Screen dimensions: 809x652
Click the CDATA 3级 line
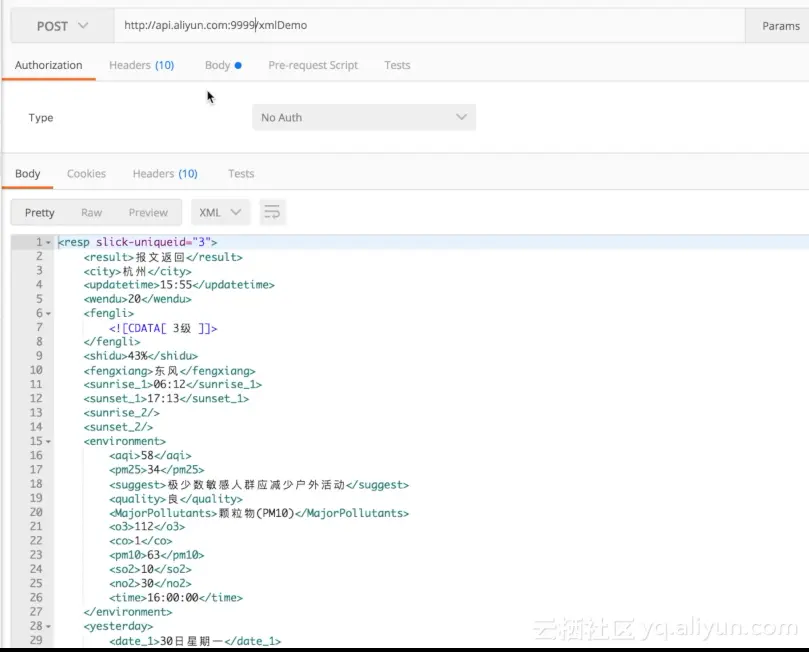coord(163,328)
